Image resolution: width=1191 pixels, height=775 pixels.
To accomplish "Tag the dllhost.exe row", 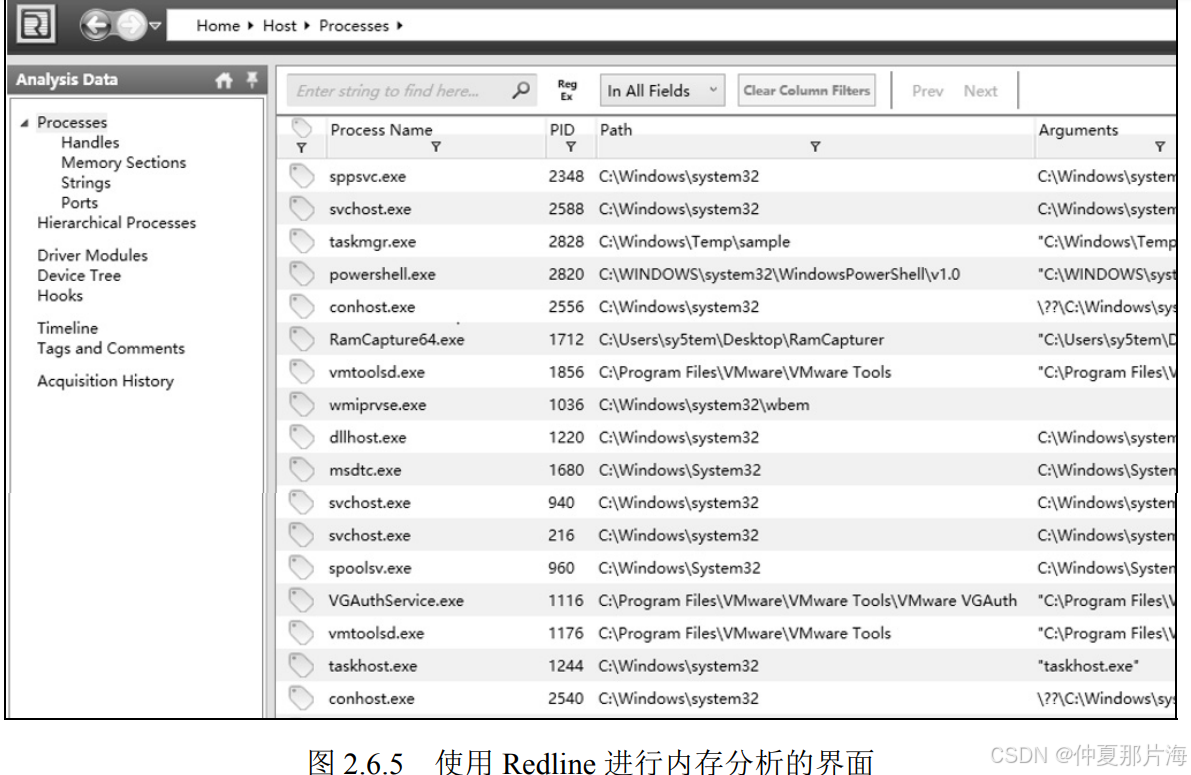I will click(302, 438).
